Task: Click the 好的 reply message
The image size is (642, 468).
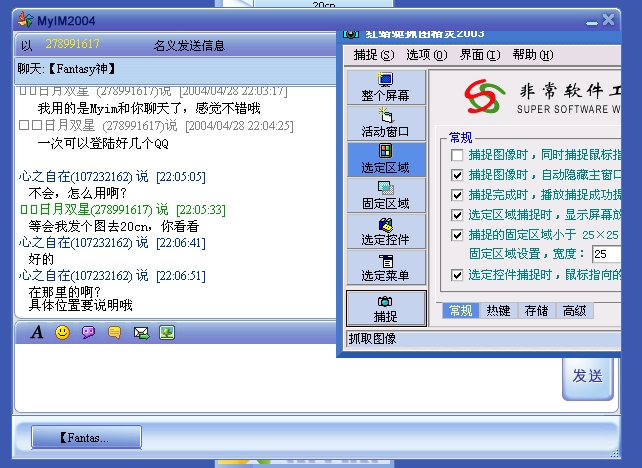Action: point(41,259)
